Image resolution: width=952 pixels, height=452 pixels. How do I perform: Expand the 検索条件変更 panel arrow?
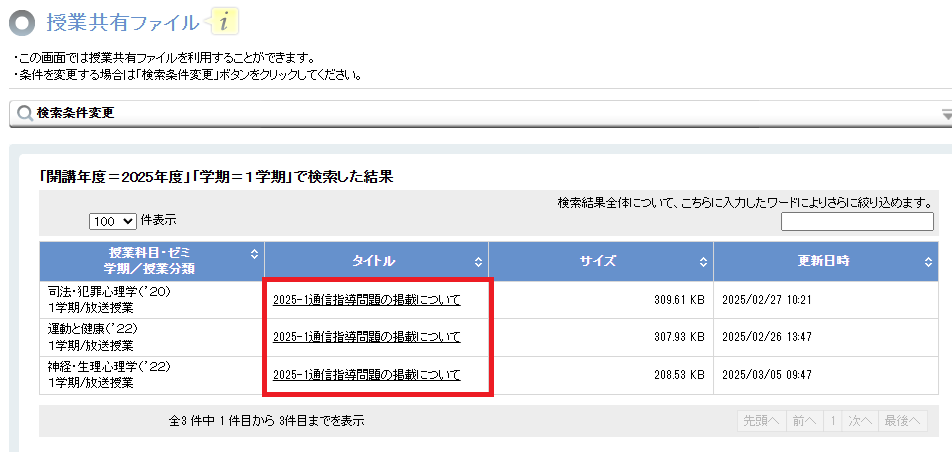pos(946,114)
